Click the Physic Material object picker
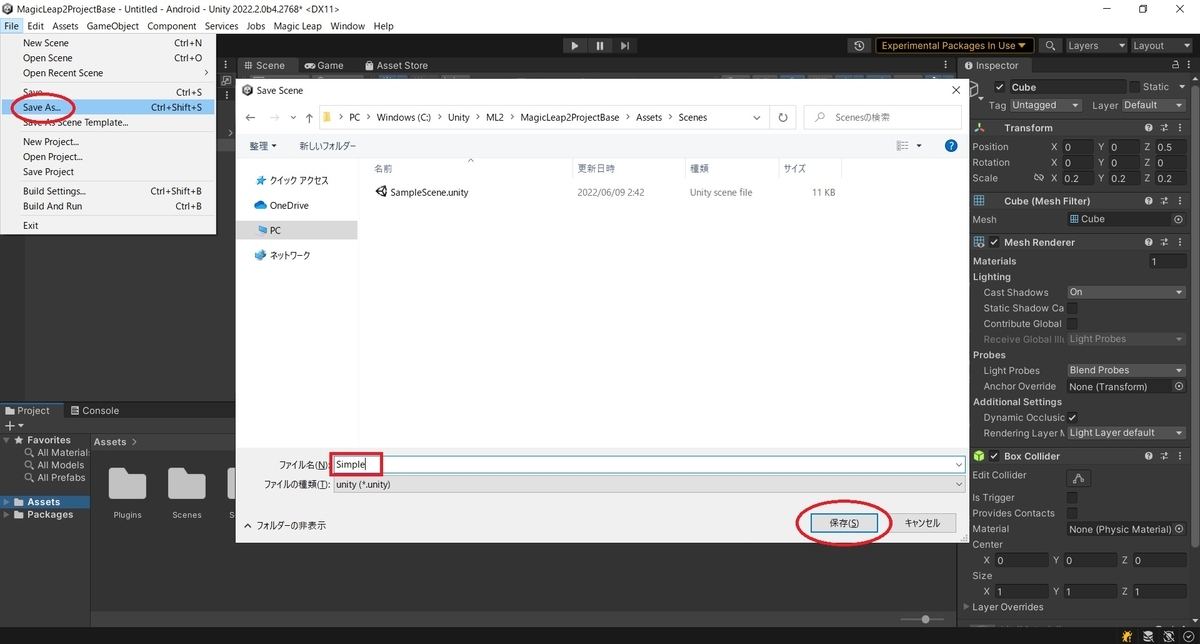Image resolution: width=1200 pixels, height=644 pixels. coord(1179,529)
